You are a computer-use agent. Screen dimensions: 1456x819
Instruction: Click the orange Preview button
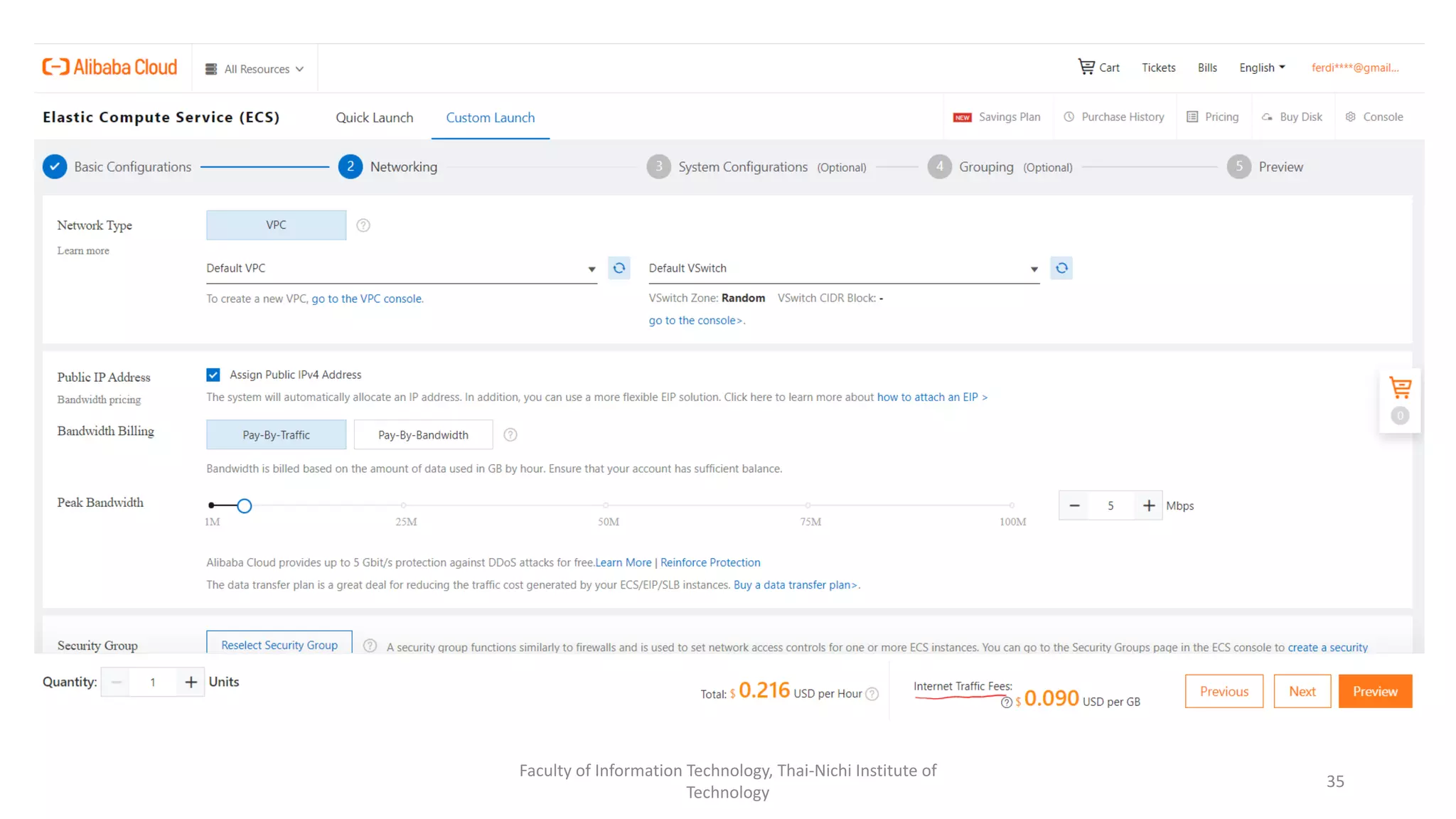click(x=1374, y=691)
